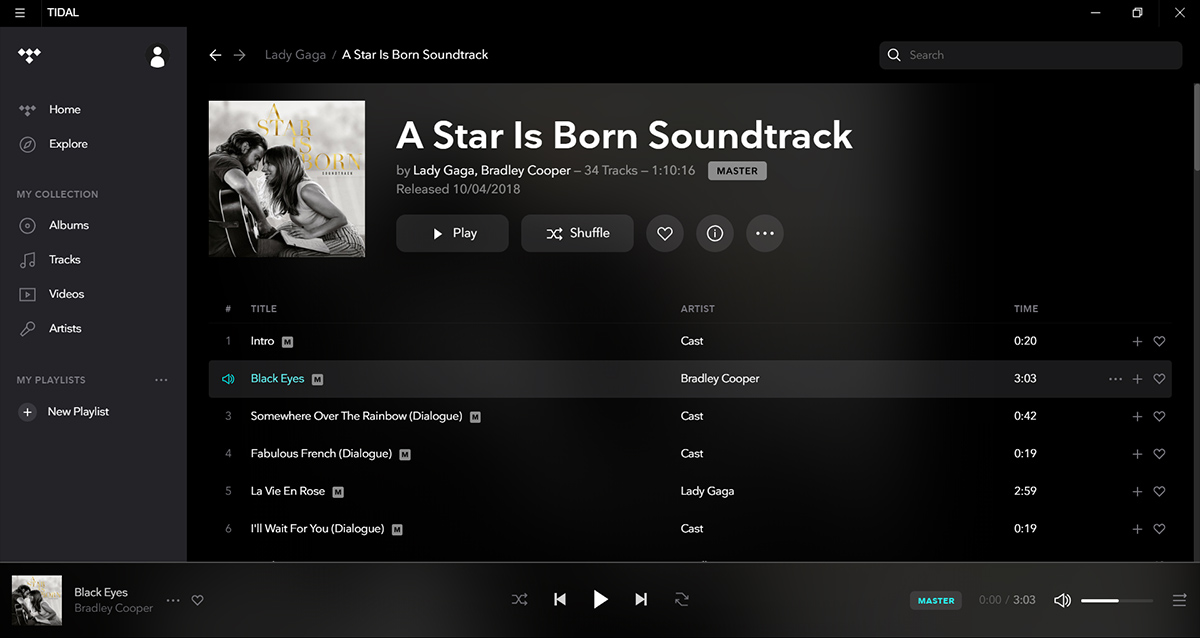The height and width of the screenshot is (638, 1200).
Task: Open the user profile avatar
Action: [x=157, y=56]
